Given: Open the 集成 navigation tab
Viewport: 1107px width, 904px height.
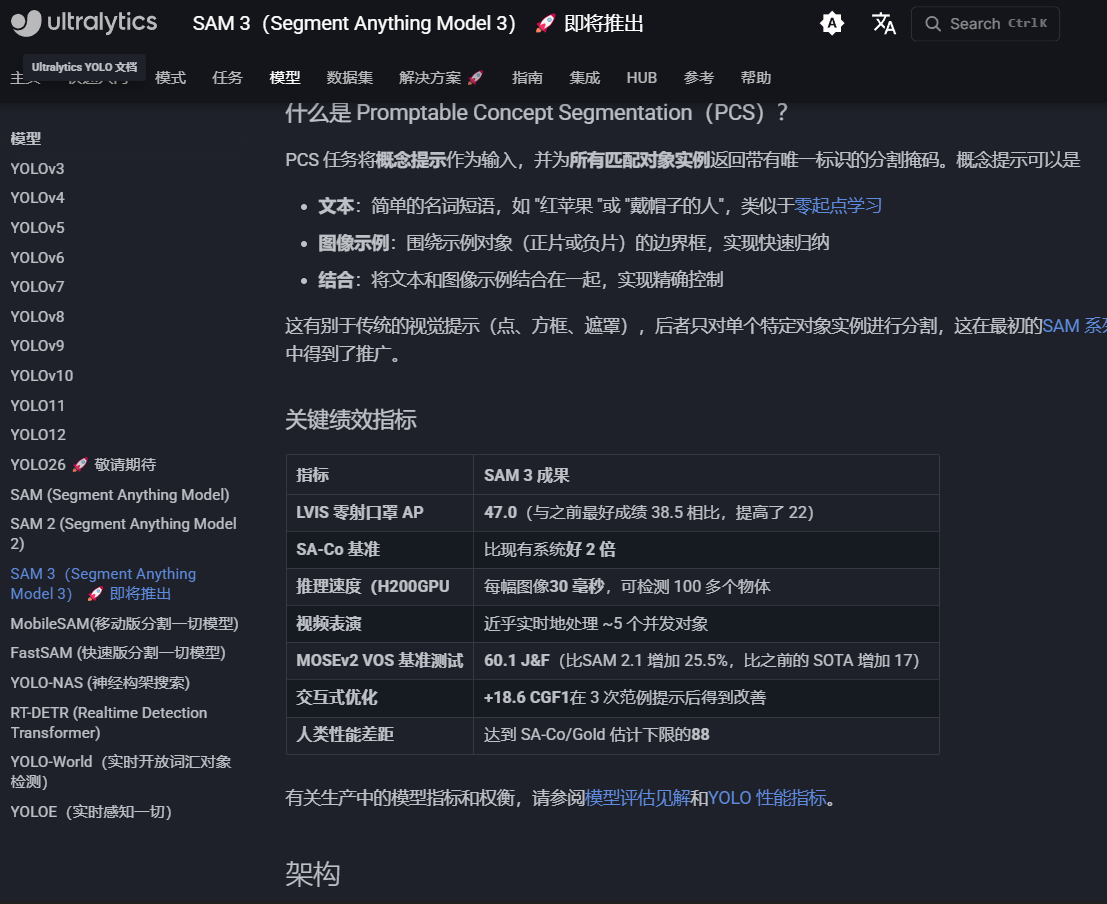Looking at the screenshot, I should tap(585, 78).
